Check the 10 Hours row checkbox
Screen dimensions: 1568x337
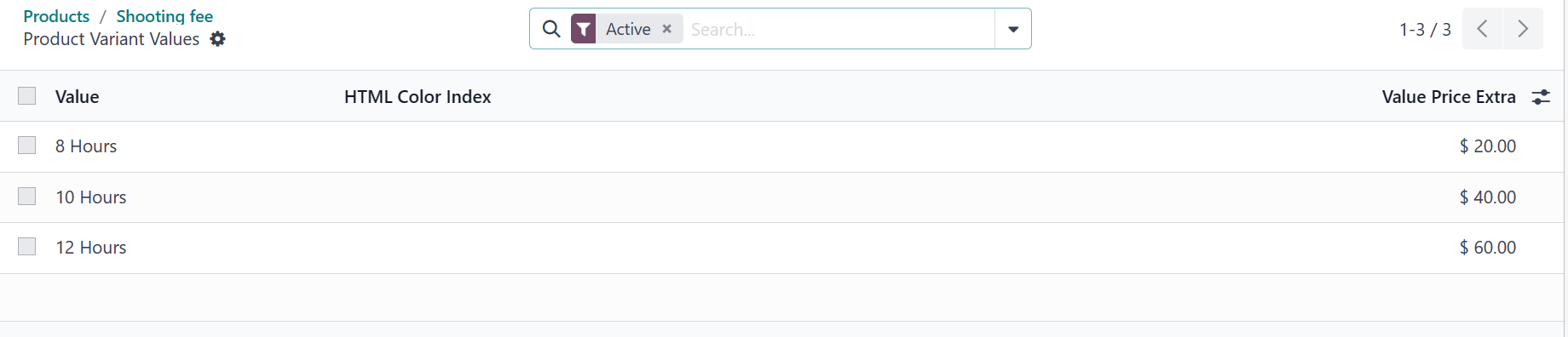click(27, 197)
